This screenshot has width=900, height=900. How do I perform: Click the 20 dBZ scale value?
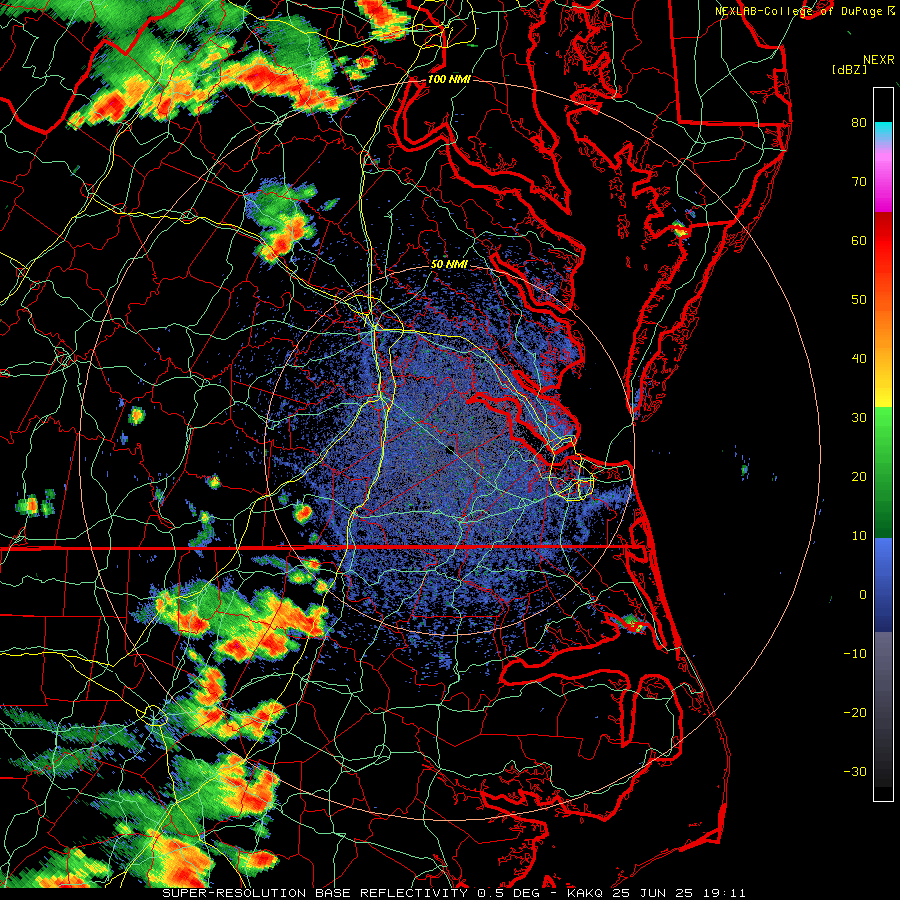859,477
